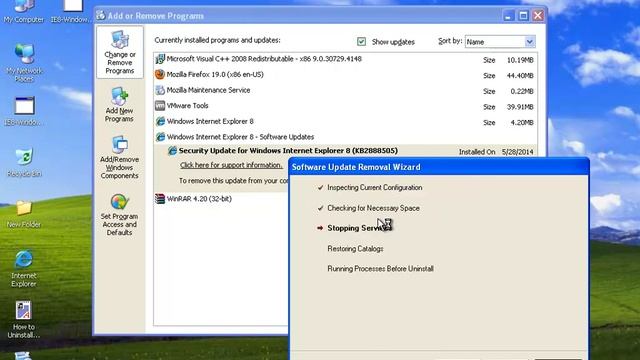Click the Mozilla Firefox 19.0 icon

[160, 75]
